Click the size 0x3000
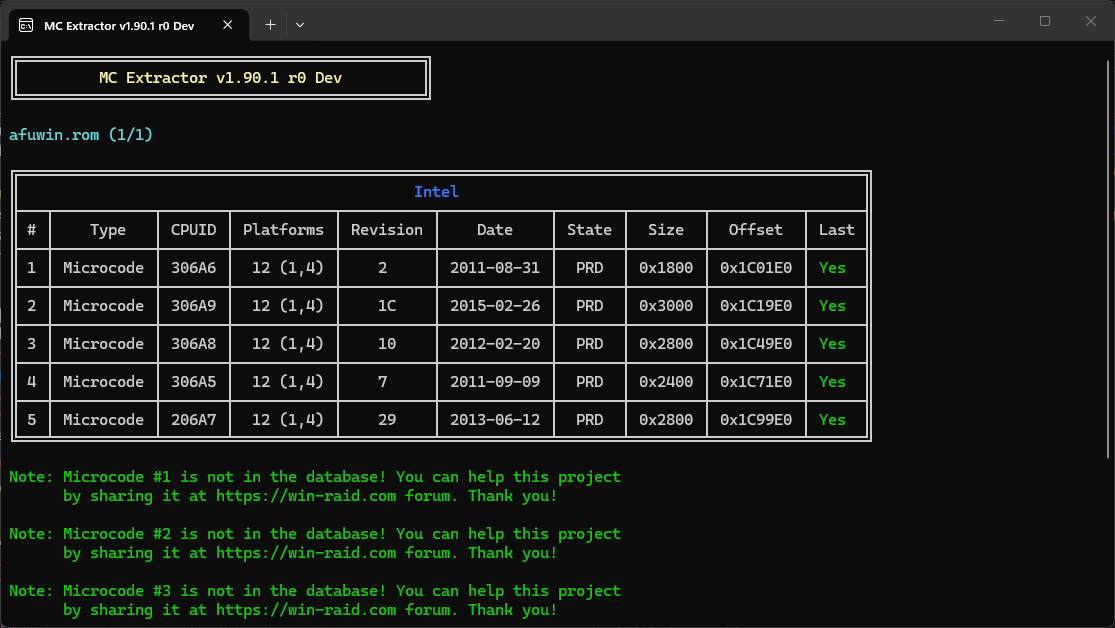 (x=666, y=306)
